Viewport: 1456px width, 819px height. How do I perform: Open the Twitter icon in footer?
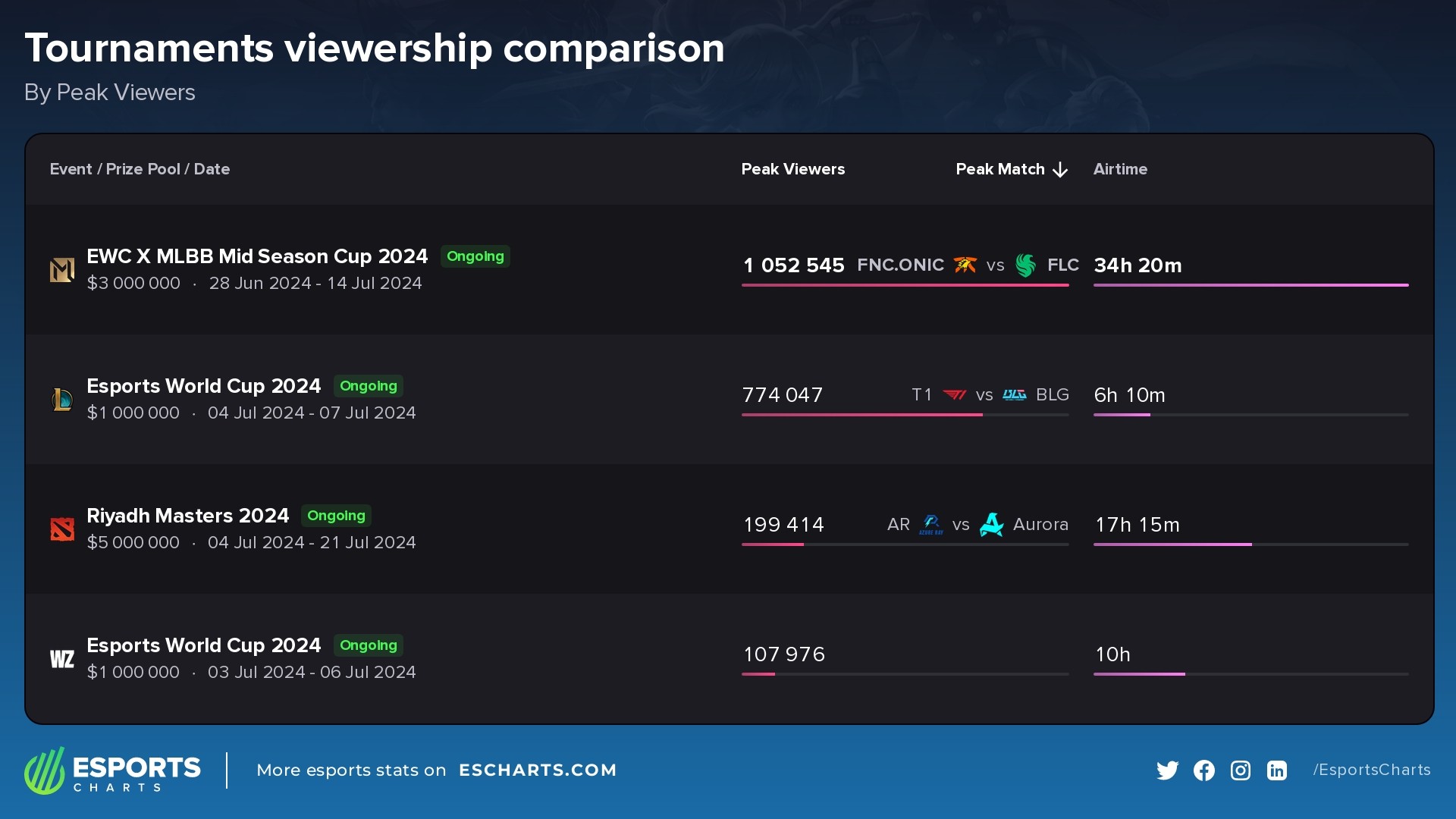[1168, 770]
